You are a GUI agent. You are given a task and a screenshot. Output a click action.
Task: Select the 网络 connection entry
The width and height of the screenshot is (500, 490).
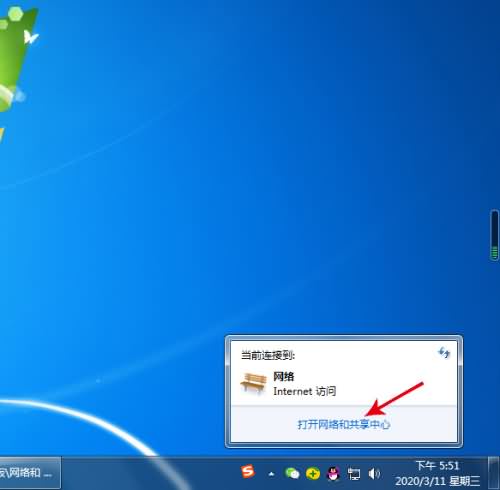tap(343, 384)
